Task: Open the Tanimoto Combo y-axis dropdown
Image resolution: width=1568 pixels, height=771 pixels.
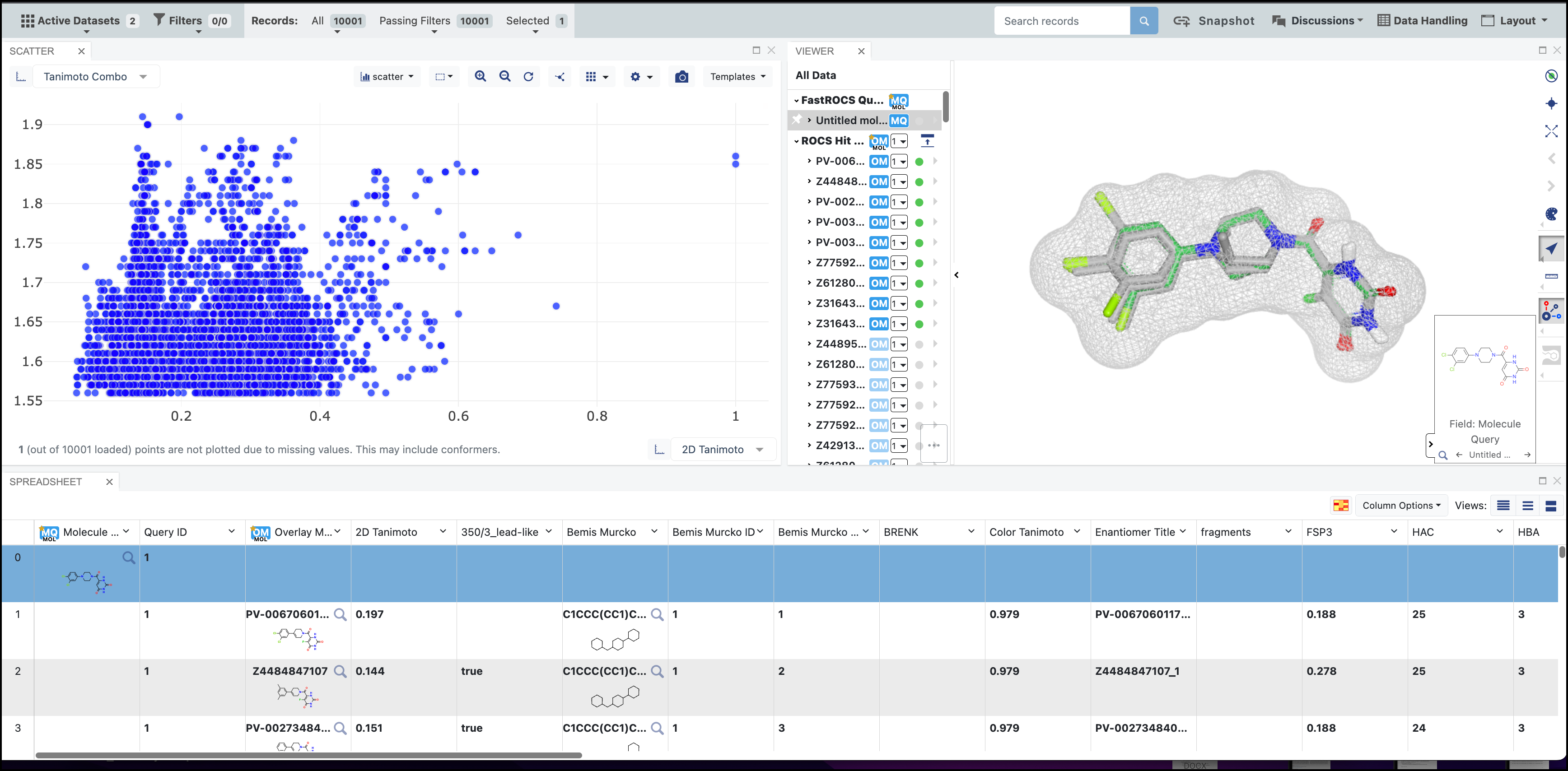Action: [x=96, y=77]
